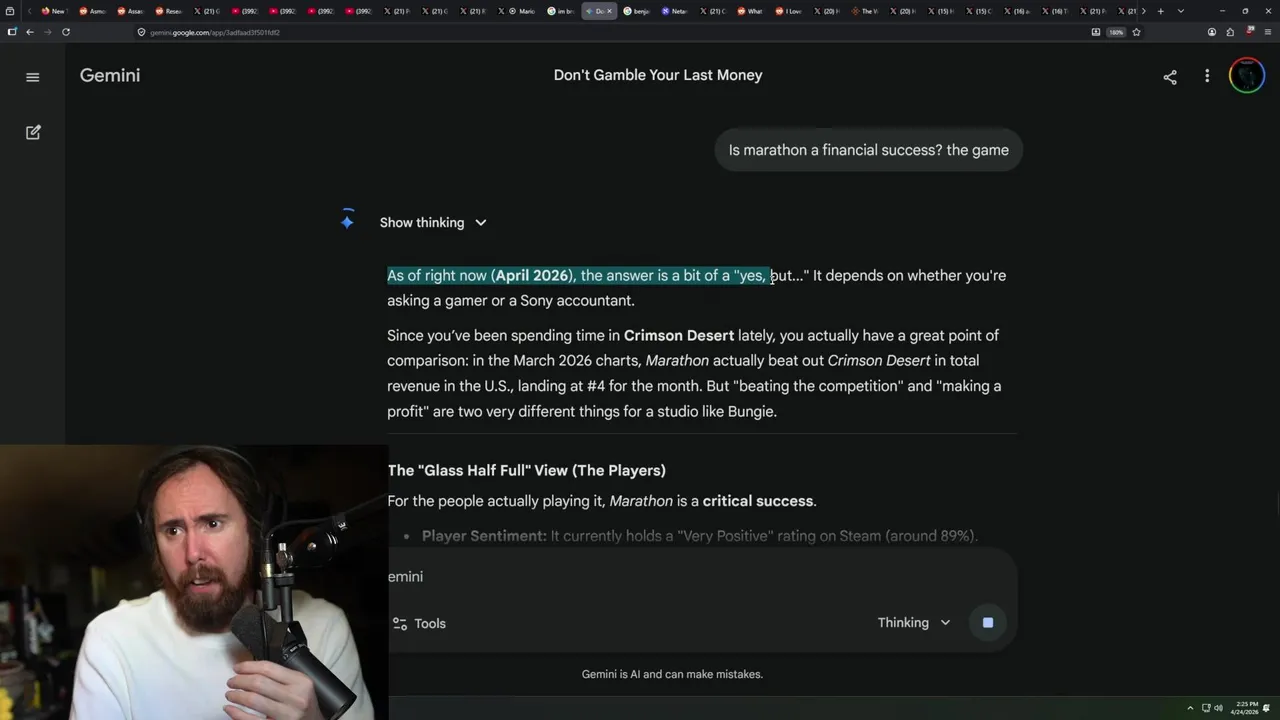Show hidden icons in the system tray
The width and height of the screenshot is (1280, 720).
pyautogui.click(x=1190, y=708)
